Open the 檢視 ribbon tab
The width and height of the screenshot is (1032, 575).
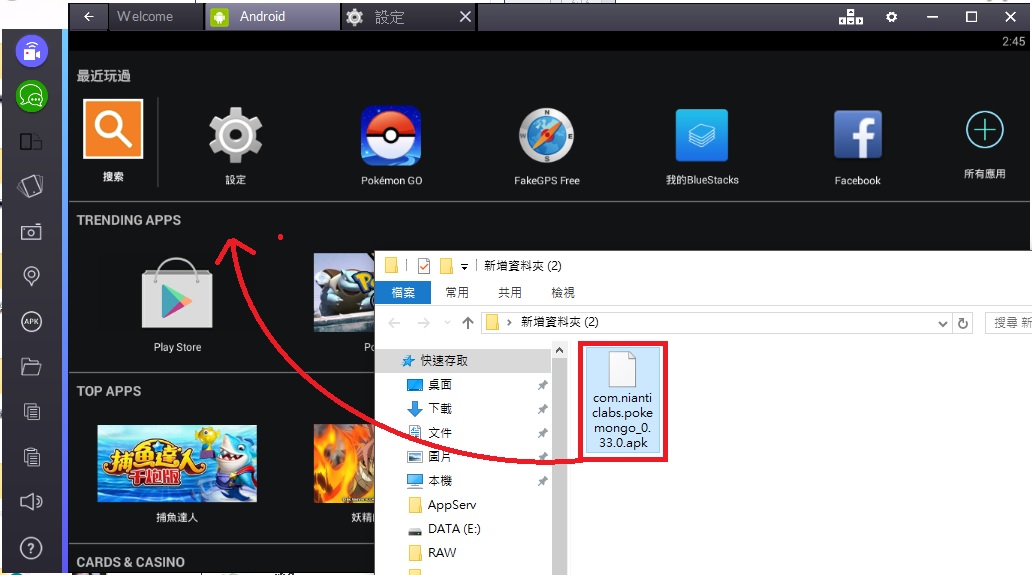pos(563,293)
